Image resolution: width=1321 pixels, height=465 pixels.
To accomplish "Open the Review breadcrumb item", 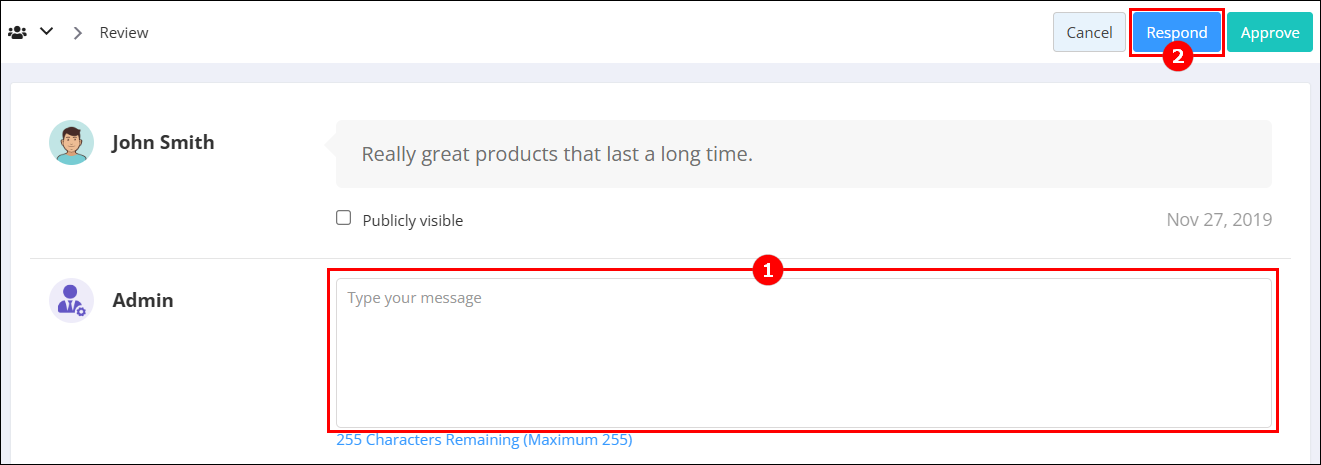I will point(124,33).
